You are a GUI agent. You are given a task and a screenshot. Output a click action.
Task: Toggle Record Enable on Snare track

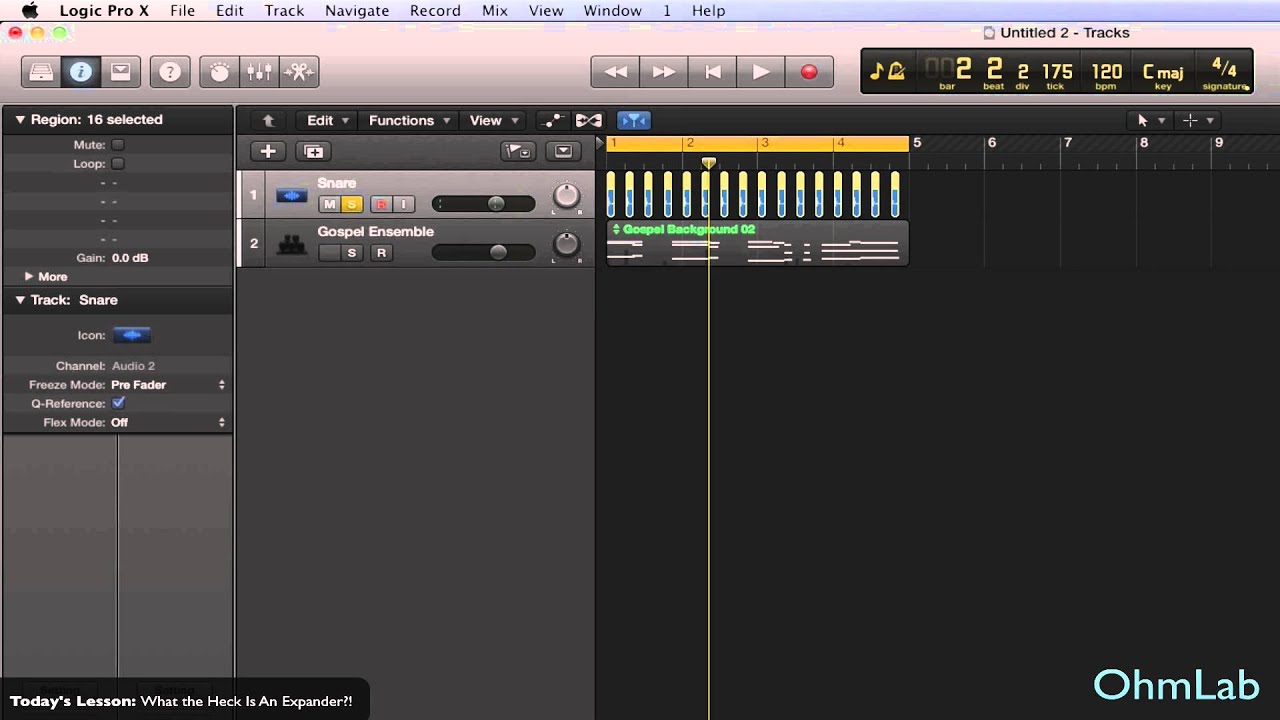381,204
